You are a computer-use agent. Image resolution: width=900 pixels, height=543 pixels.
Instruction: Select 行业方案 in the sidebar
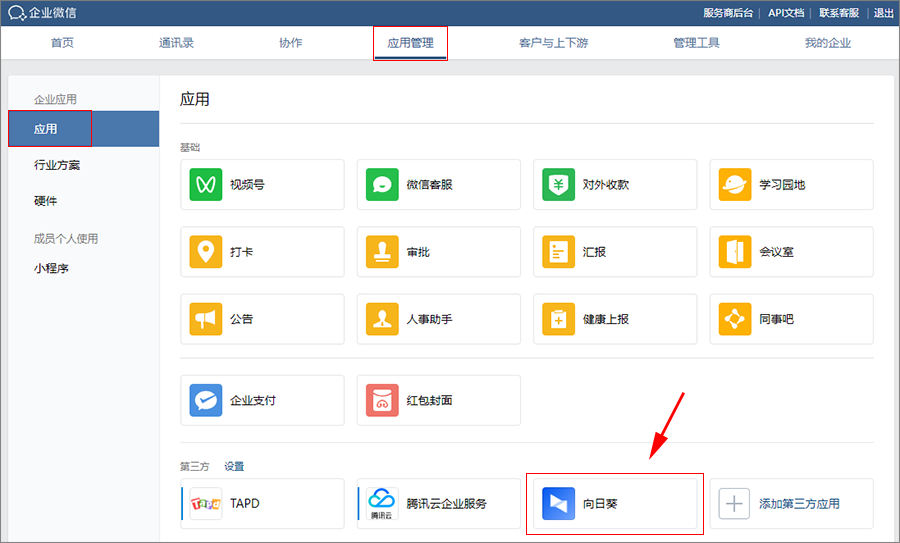tap(57, 165)
